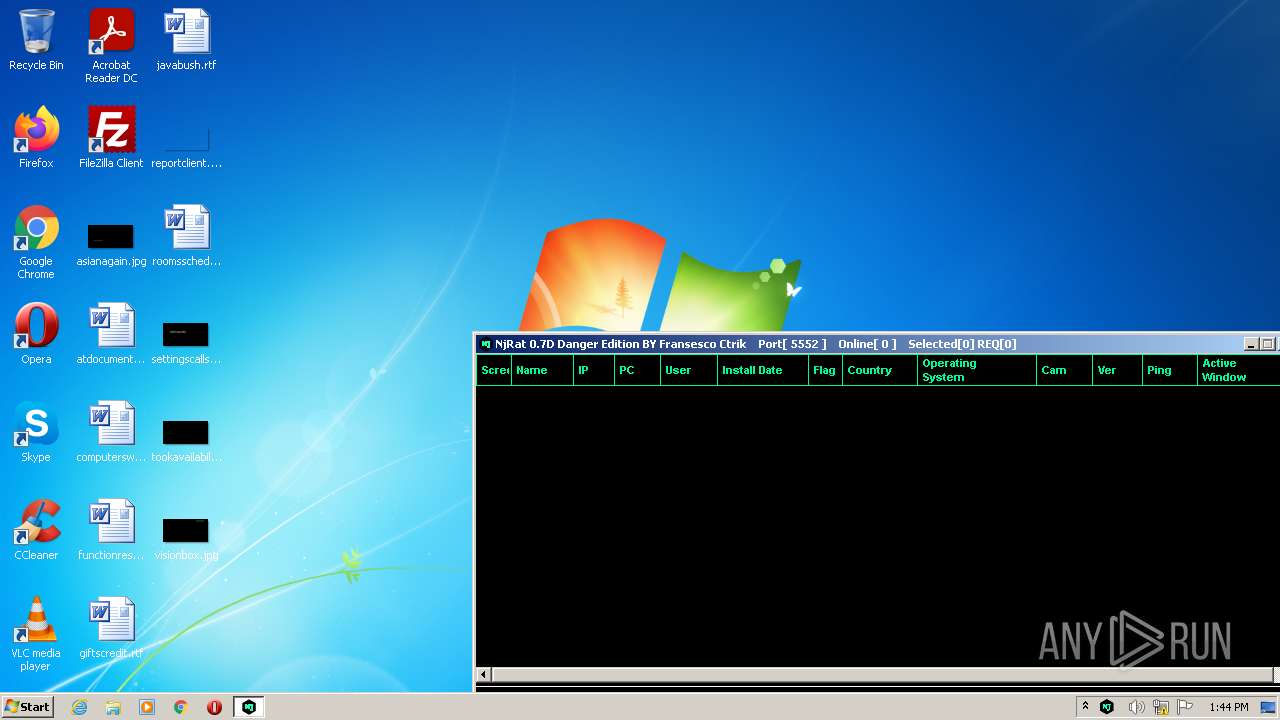This screenshot has height=720, width=1280.
Task: Select the roomssched document icon
Action: point(186,236)
